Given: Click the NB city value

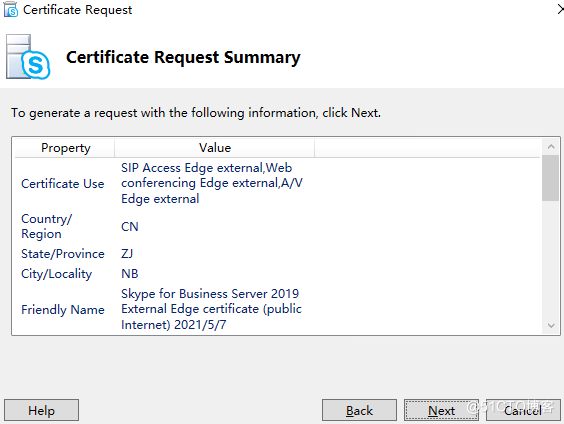Looking at the screenshot, I should tap(129, 274).
